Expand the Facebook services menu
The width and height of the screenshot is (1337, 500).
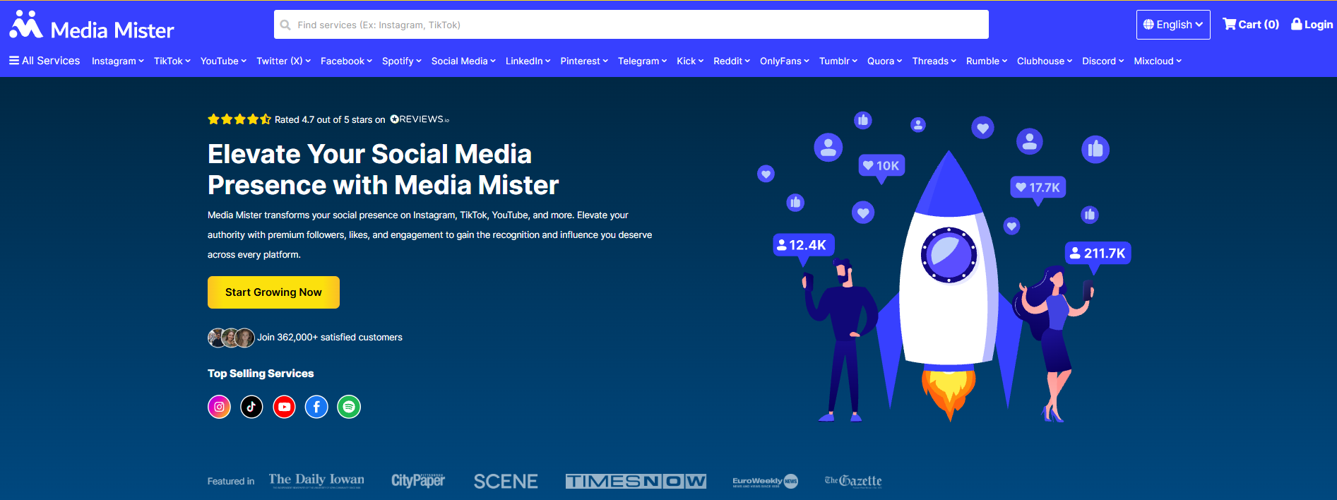point(347,61)
